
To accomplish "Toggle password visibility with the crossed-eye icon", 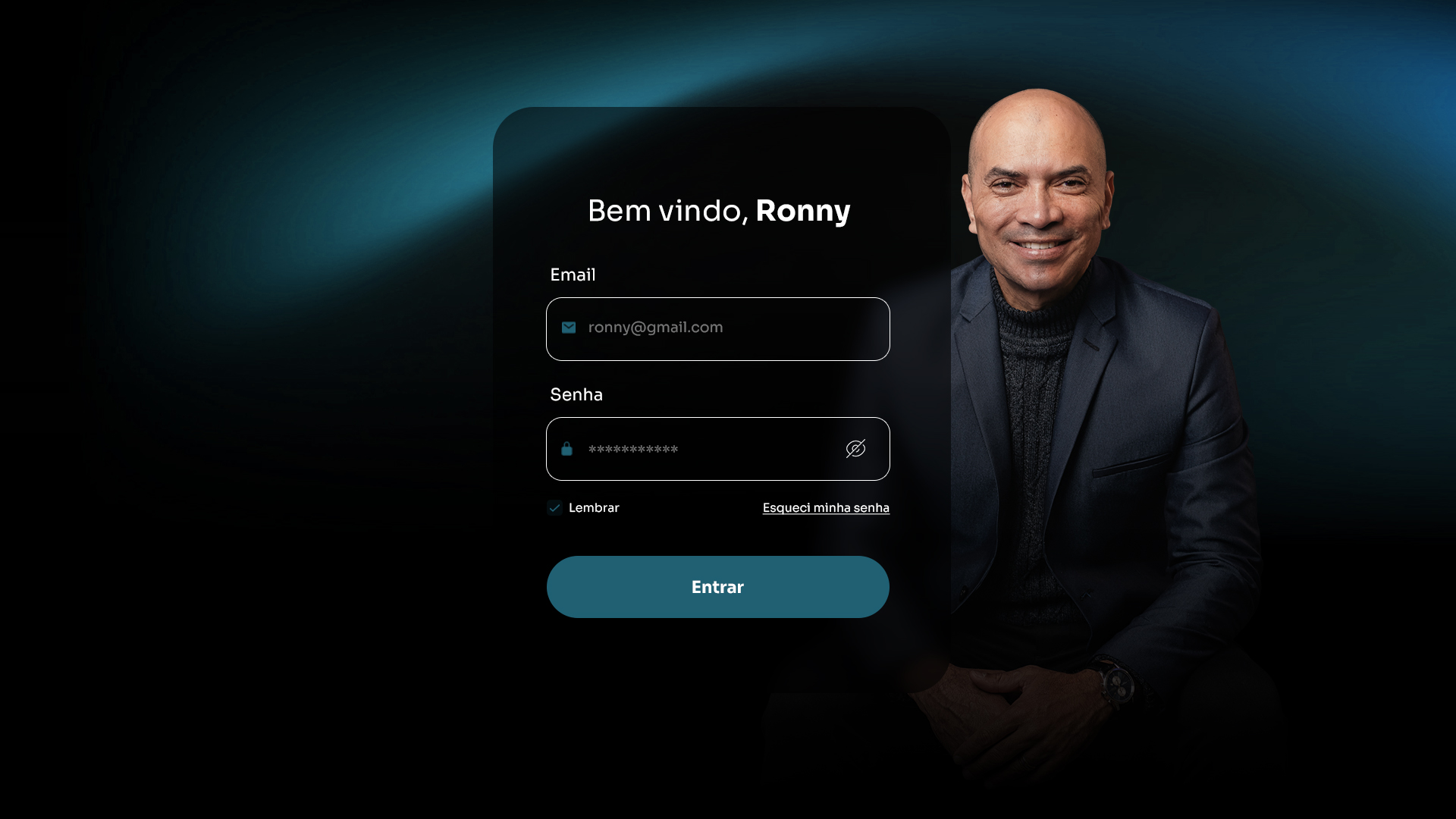I will pos(855,449).
